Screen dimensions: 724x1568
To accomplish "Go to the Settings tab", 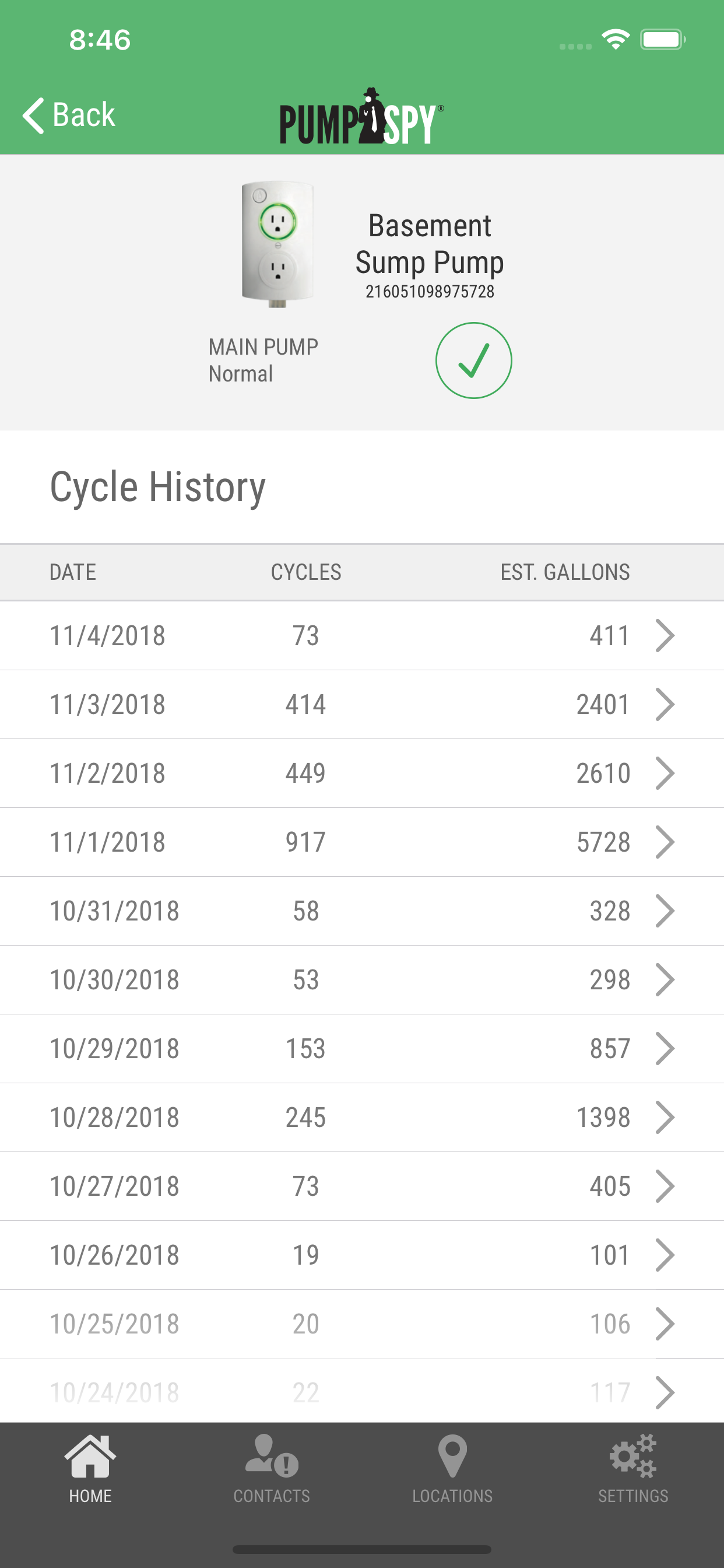I will point(632,1468).
